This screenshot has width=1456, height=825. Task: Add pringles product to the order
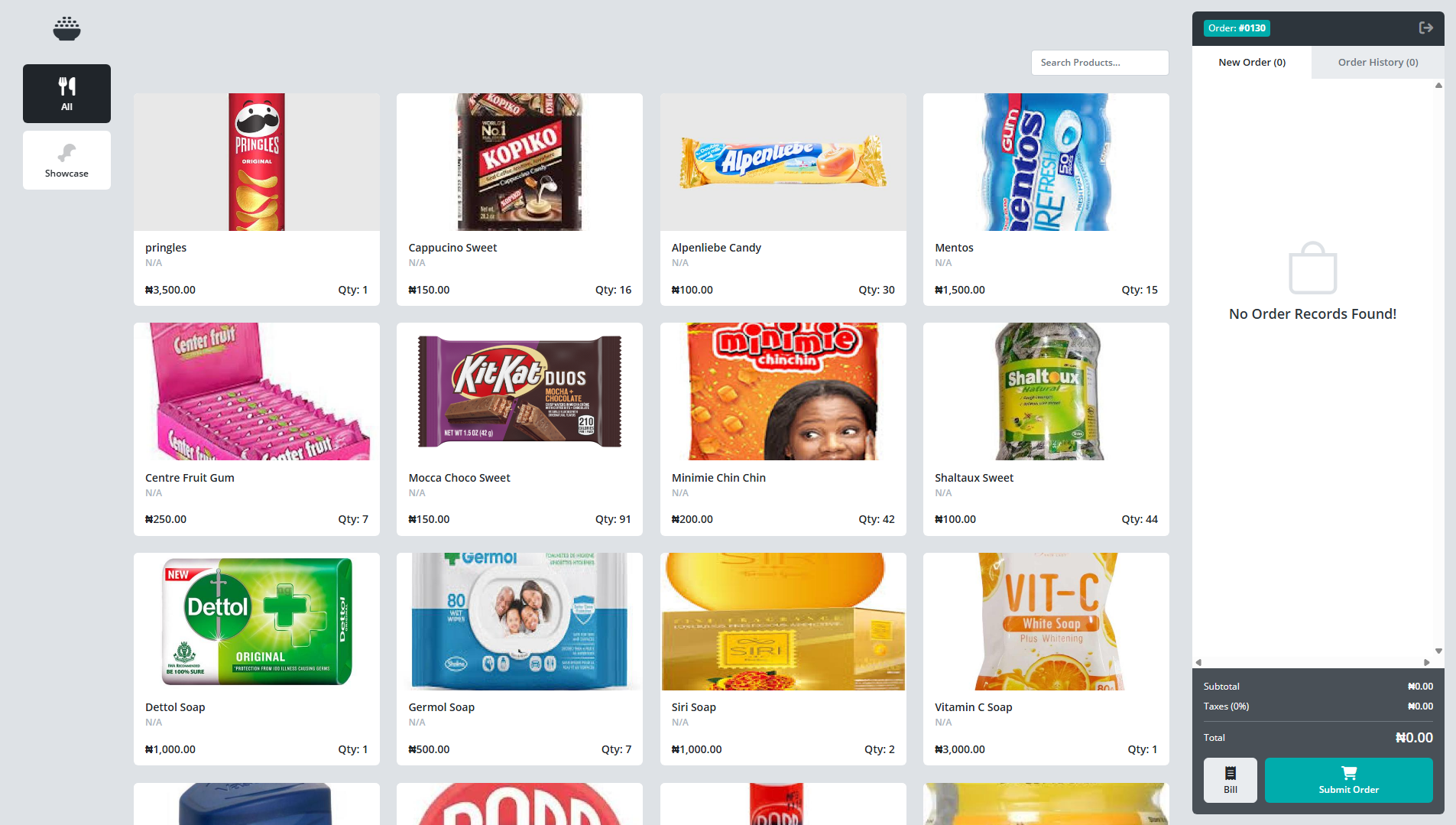[257, 200]
